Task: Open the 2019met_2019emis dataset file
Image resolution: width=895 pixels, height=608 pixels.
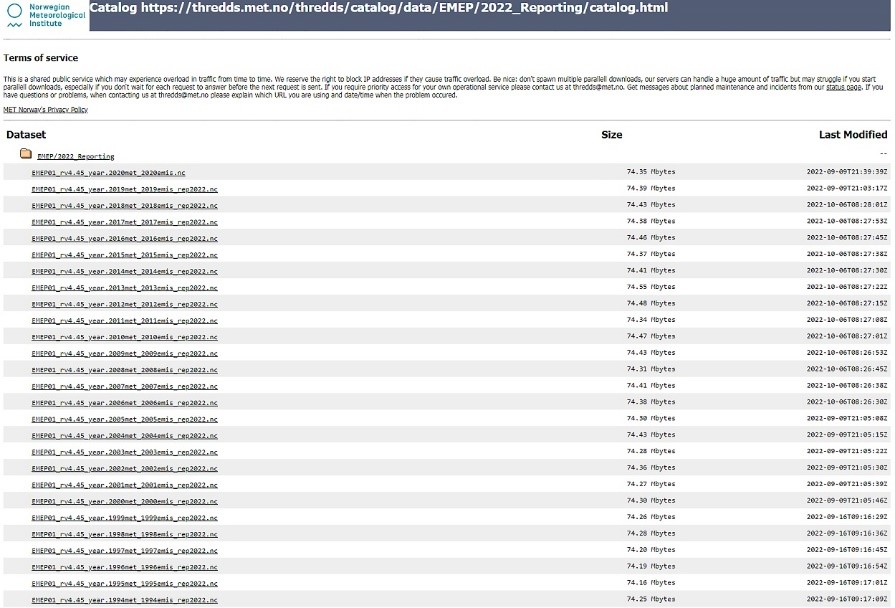Action: coord(124,188)
